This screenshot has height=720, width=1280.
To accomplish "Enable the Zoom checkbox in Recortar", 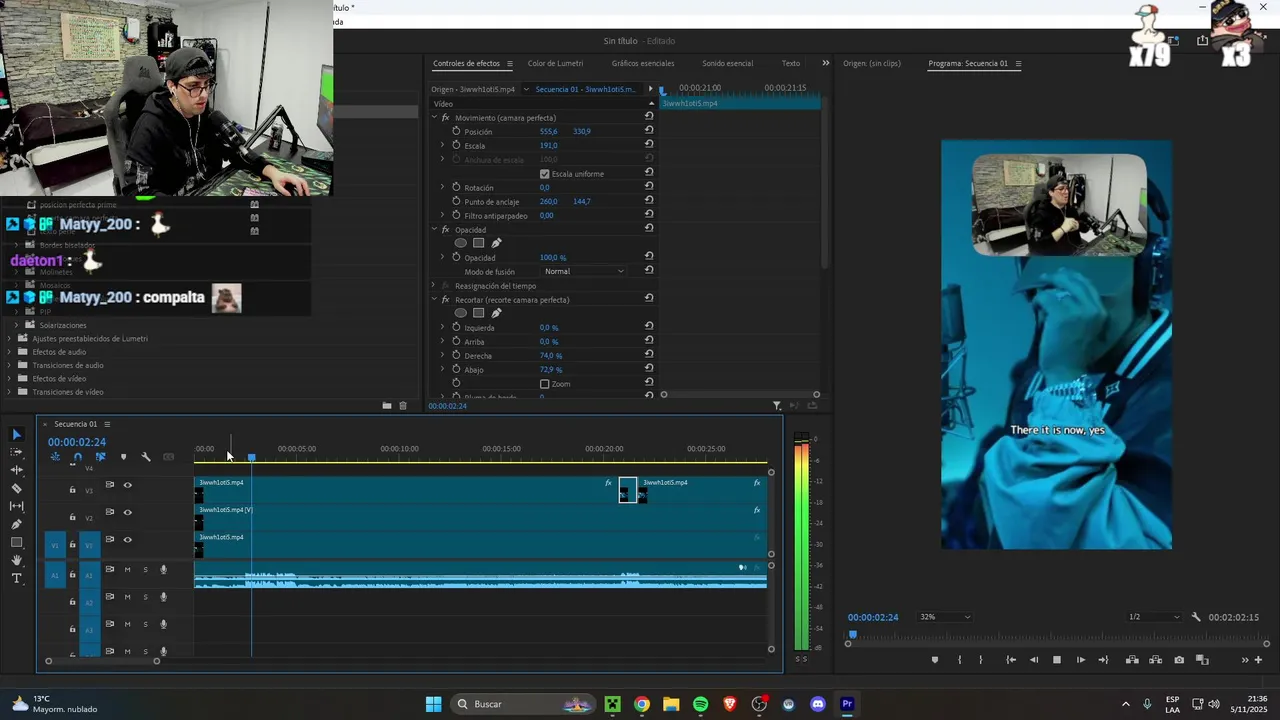I will click(x=544, y=384).
